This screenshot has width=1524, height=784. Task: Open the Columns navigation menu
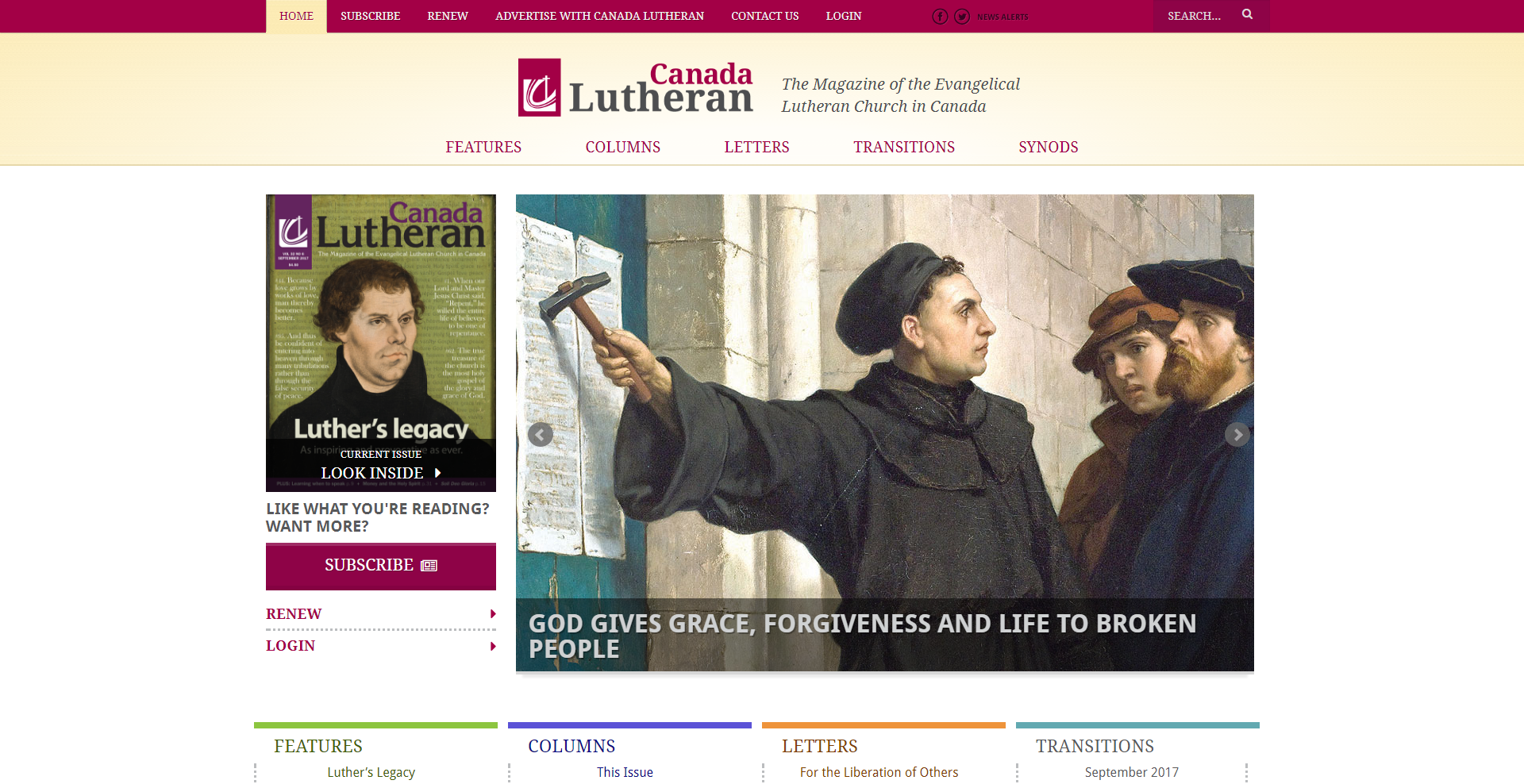pyautogui.click(x=623, y=147)
